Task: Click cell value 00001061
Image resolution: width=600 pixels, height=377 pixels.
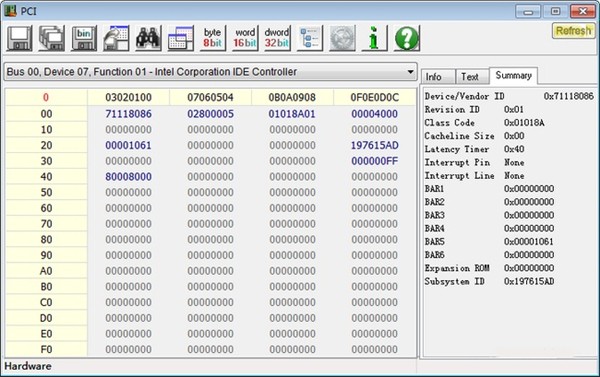Action: tap(128, 145)
